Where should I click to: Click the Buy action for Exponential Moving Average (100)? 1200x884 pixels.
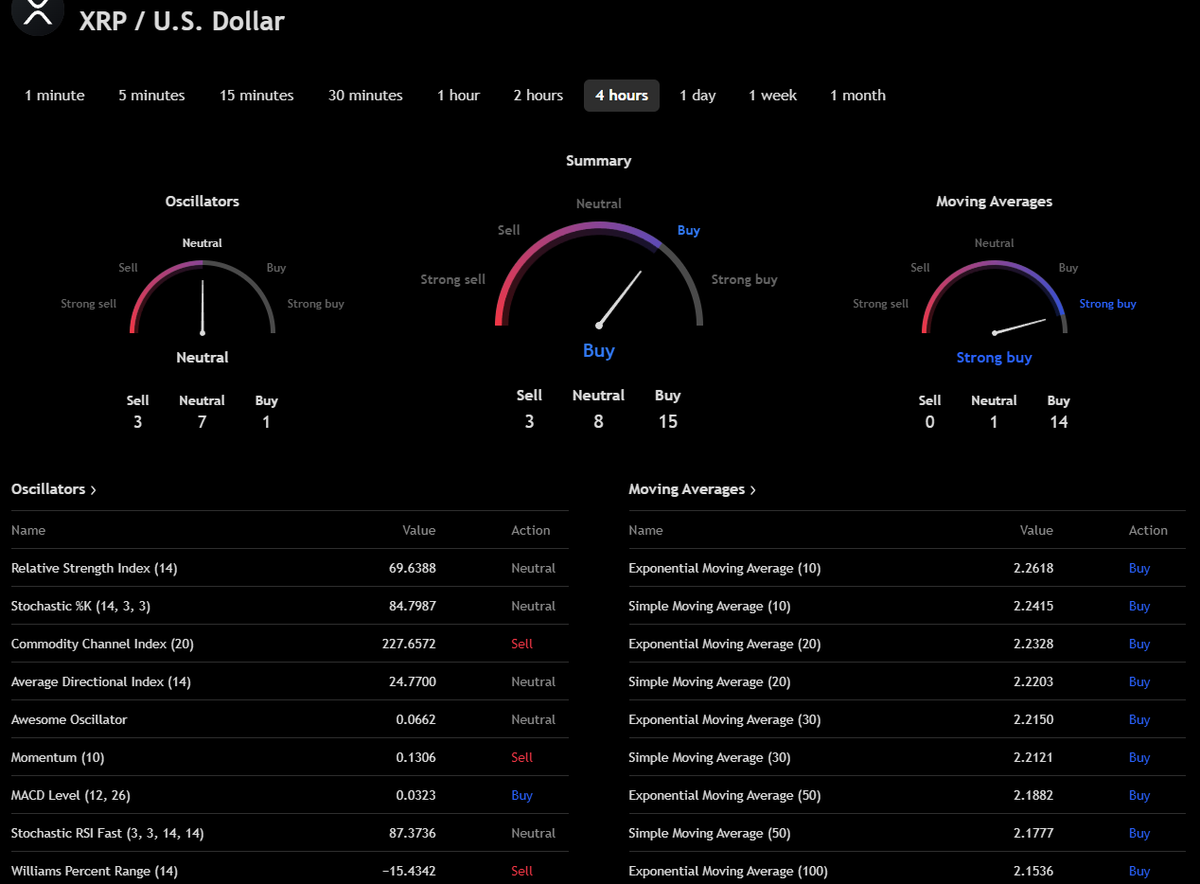[1139, 871]
